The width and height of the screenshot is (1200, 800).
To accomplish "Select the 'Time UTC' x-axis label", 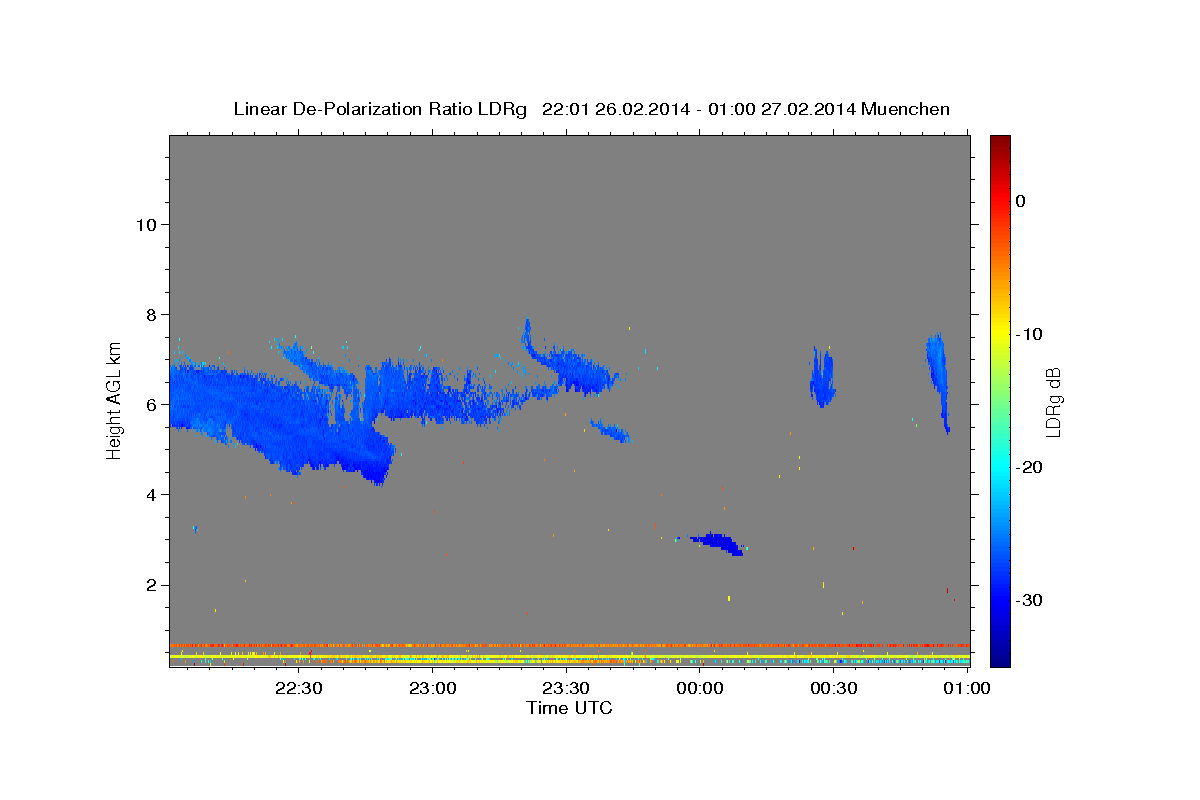I will [x=569, y=708].
